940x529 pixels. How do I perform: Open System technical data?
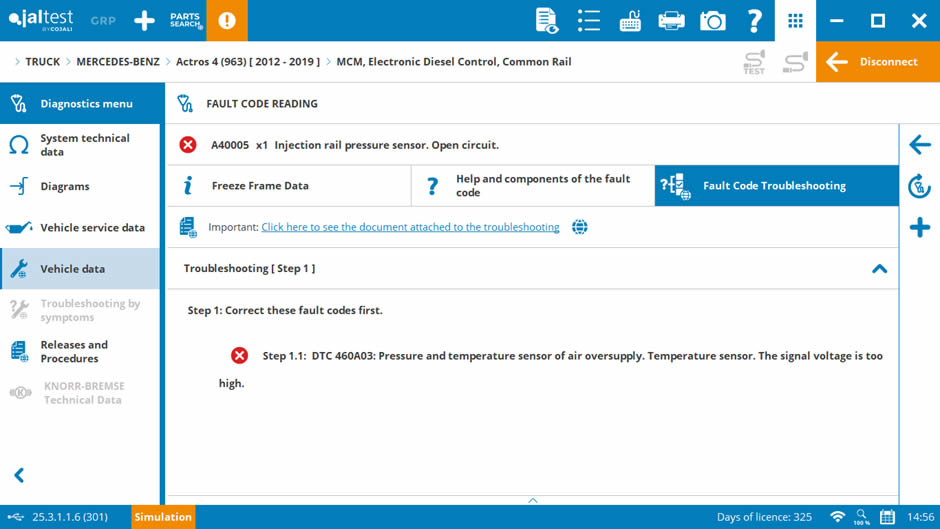[x=80, y=145]
